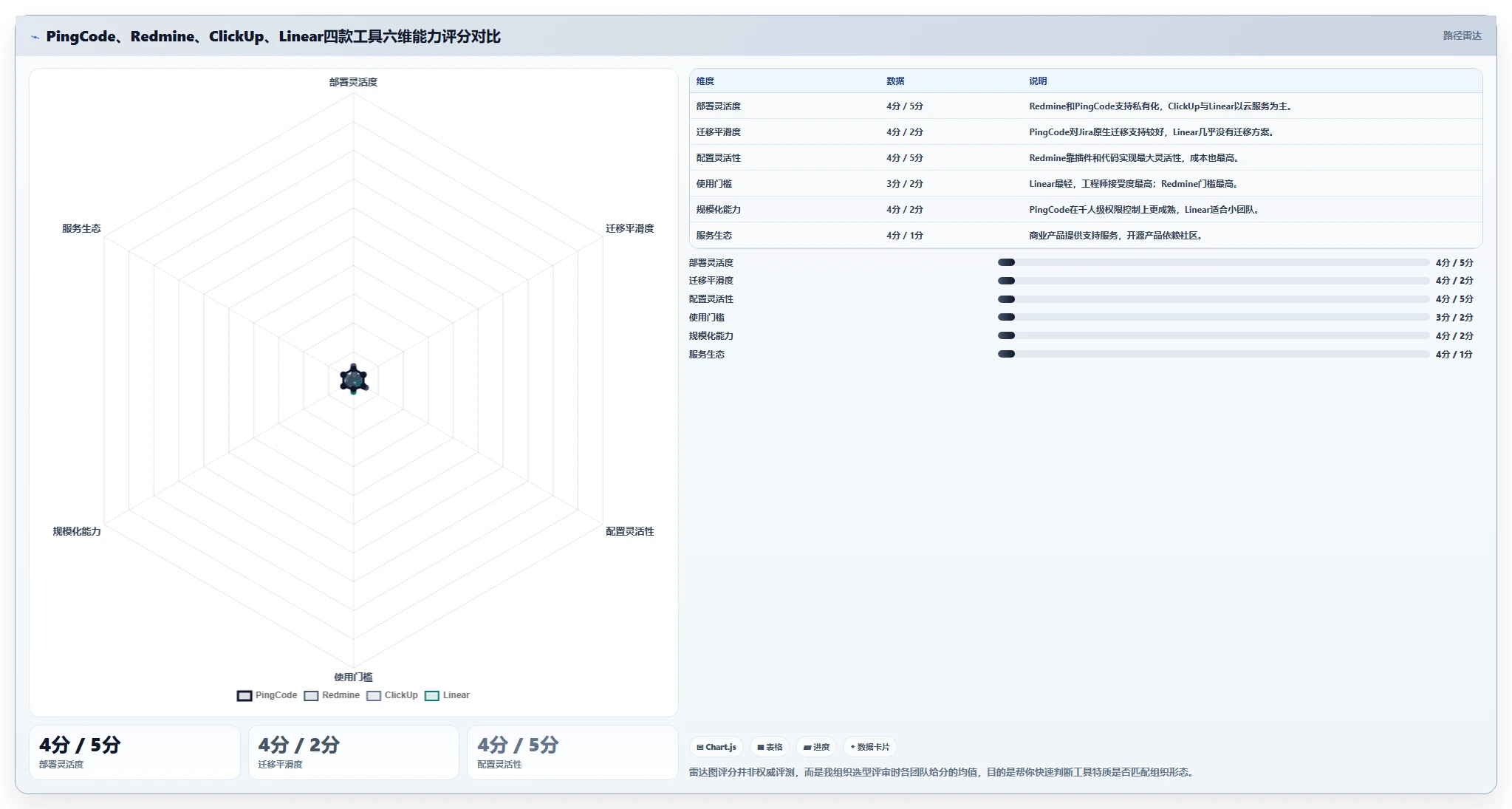Click the description starting 商业产品提供支持服务
The width and height of the screenshot is (1512, 809).
[x=1117, y=236]
